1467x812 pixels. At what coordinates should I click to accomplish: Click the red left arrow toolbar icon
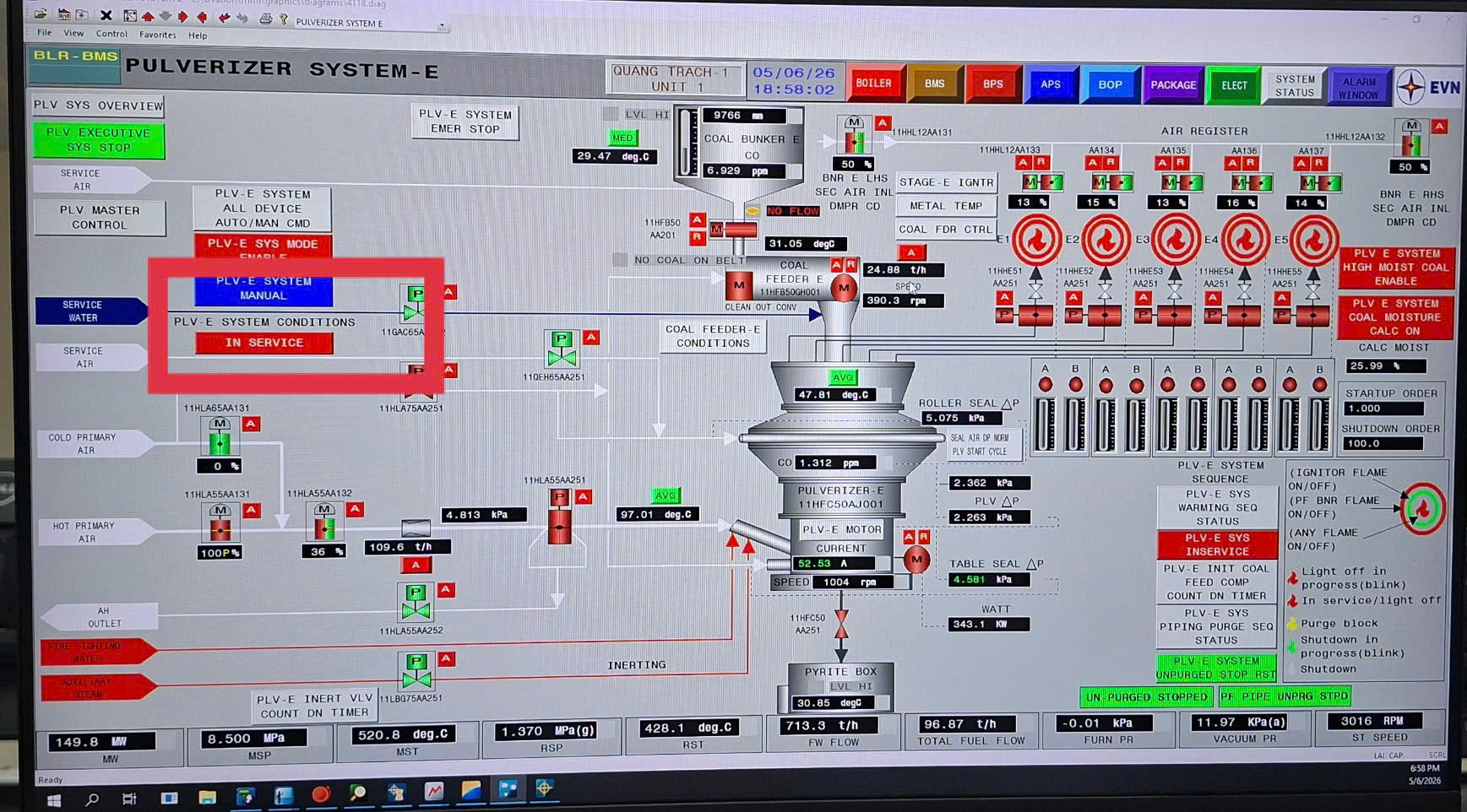coord(202,16)
